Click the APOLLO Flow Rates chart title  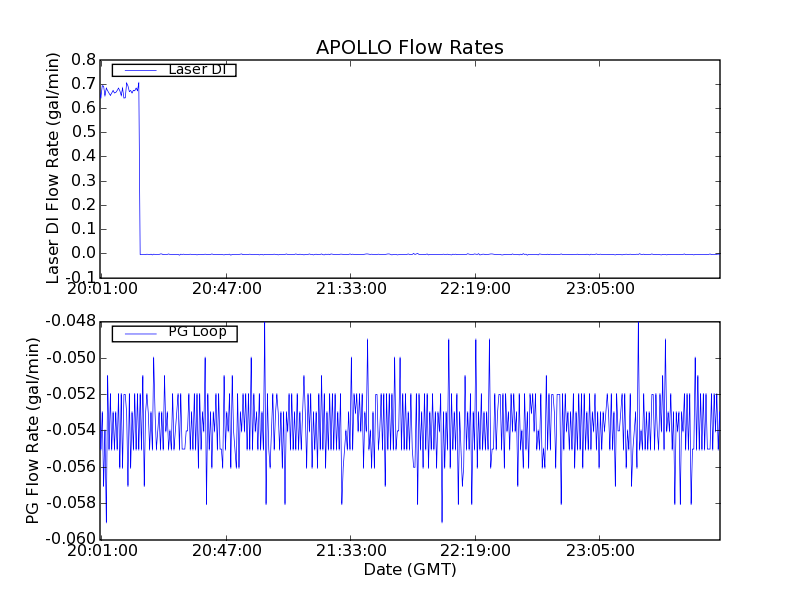(409, 48)
